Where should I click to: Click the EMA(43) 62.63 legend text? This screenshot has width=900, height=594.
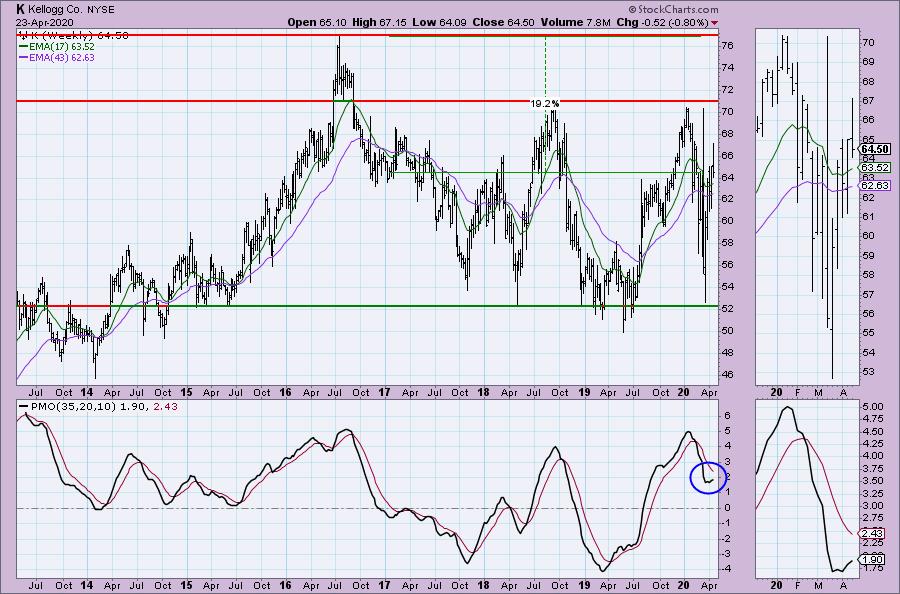[x=61, y=57]
